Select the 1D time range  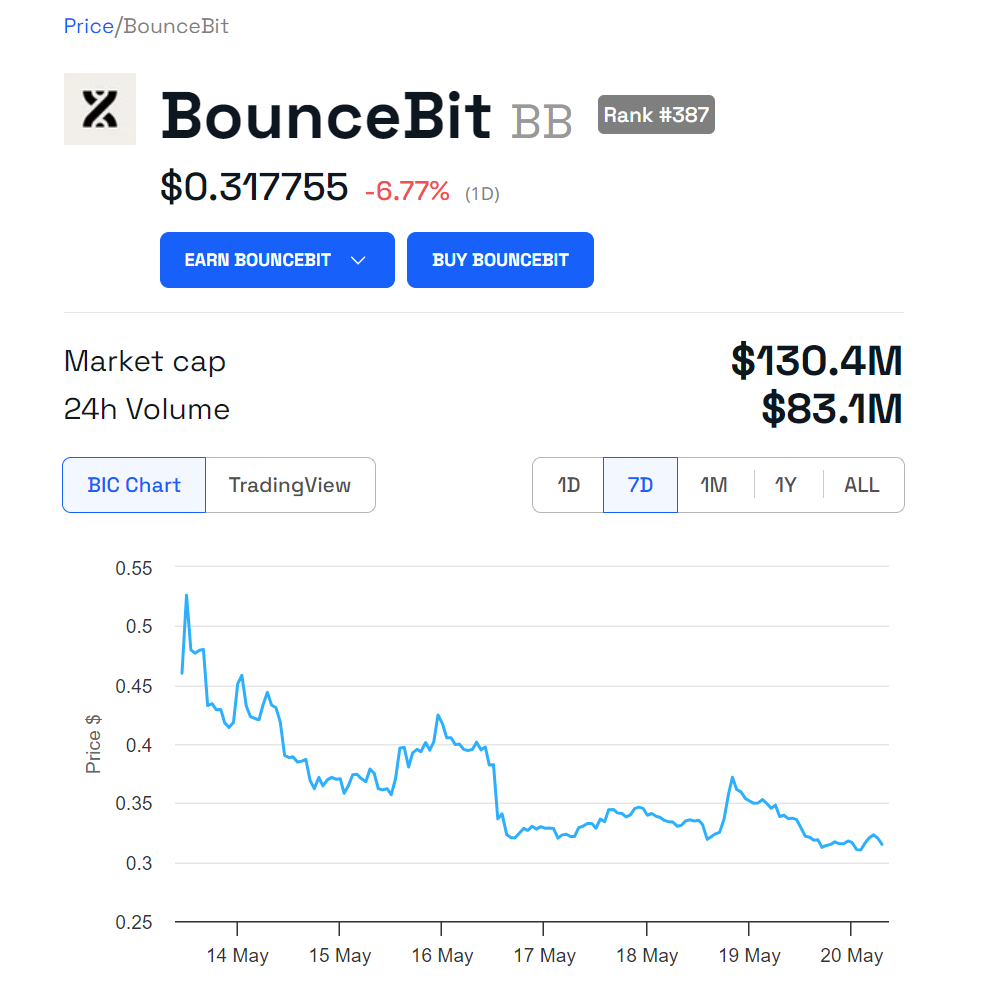(568, 485)
